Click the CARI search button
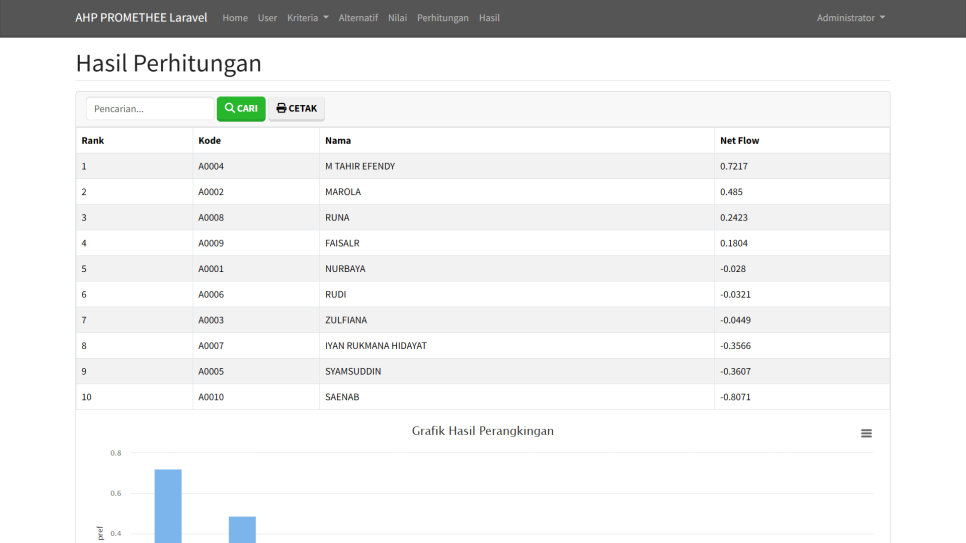Screen dimensions: 966x543 click(241, 108)
